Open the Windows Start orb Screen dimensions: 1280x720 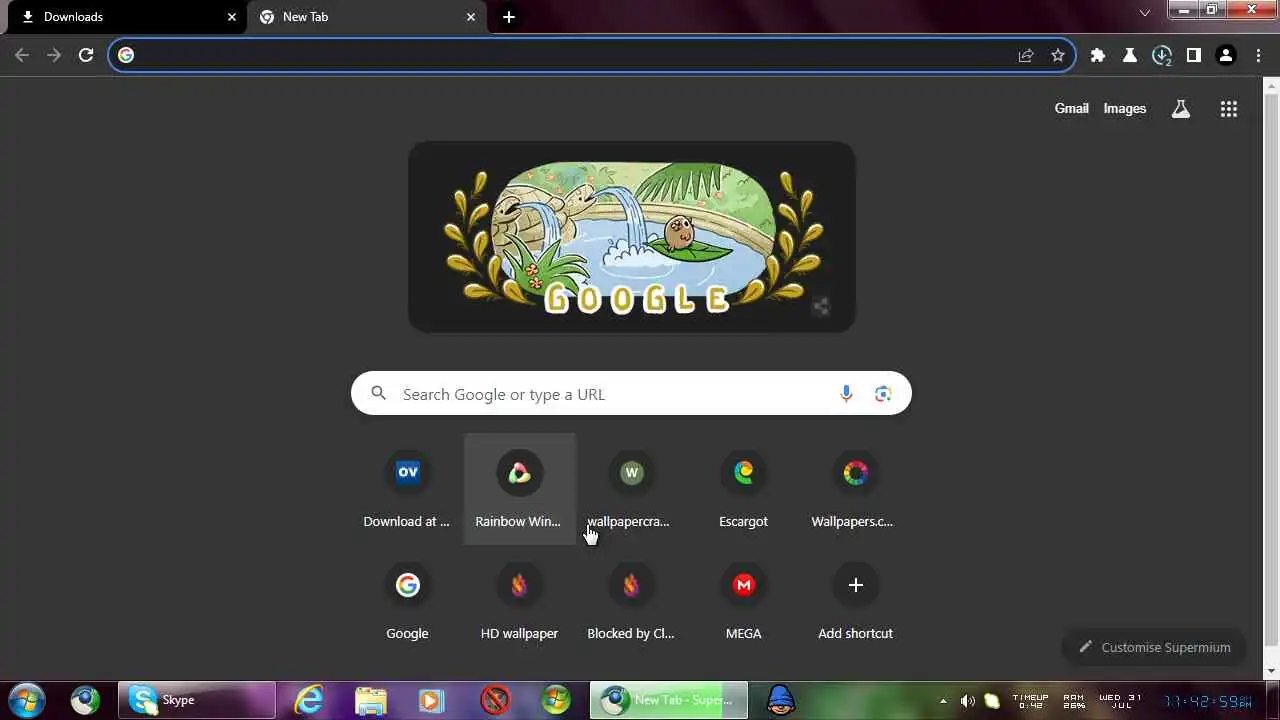click(x=27, y=700)
